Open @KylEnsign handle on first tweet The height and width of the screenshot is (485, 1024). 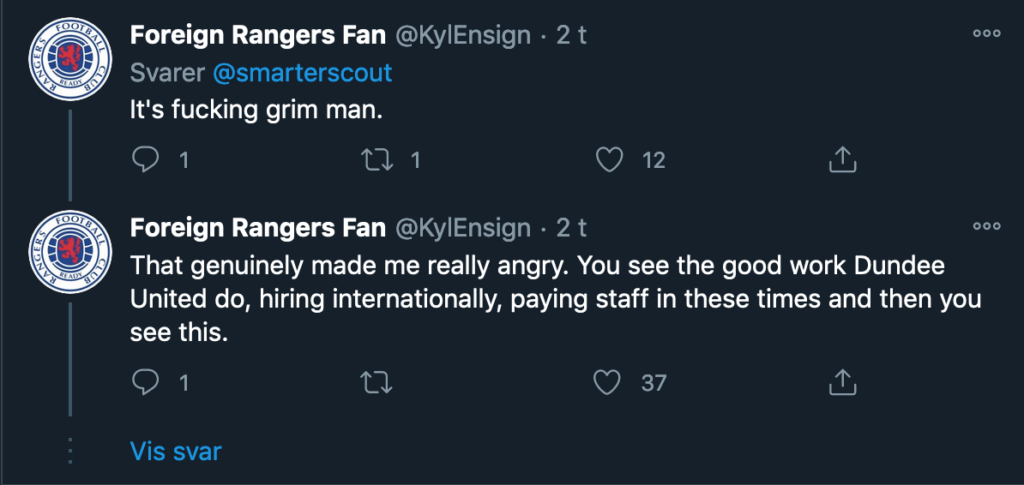(x=462, y=35)
